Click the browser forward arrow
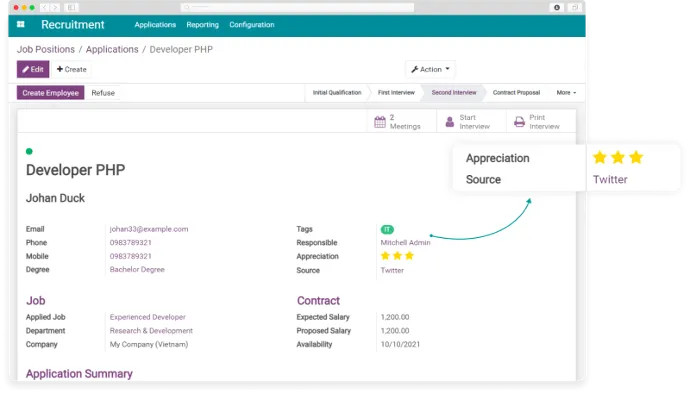The width and height of the screenshot is (690, 394). 55,7
